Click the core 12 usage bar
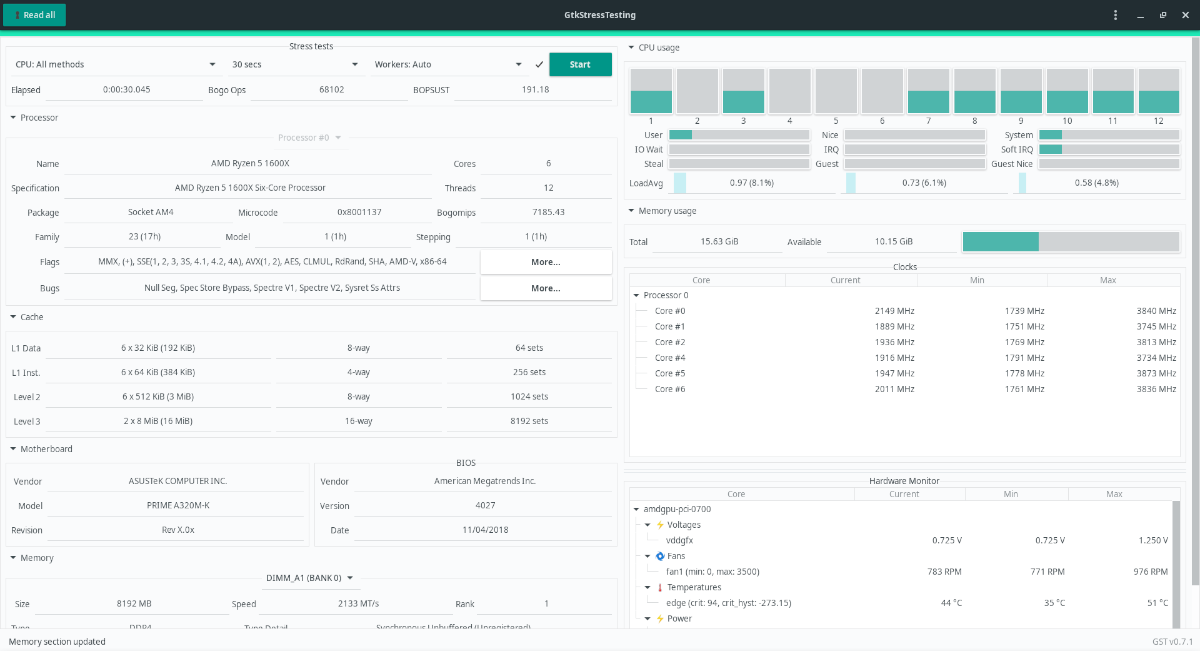This screenshot has height=651, width=1200. pos(1159,91)
